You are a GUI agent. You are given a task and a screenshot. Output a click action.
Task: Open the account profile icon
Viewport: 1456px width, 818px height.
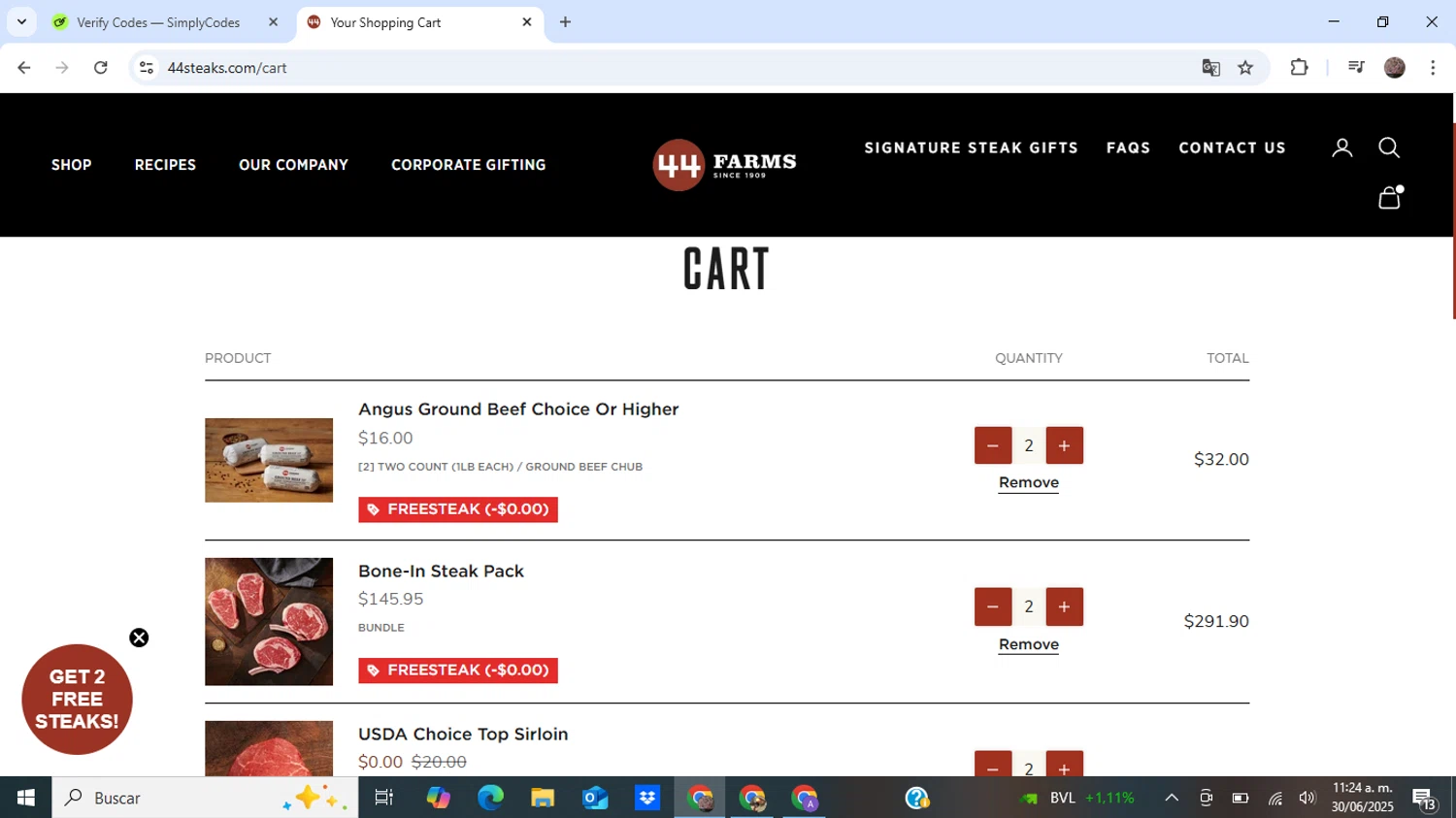[x=1341, y=147]
